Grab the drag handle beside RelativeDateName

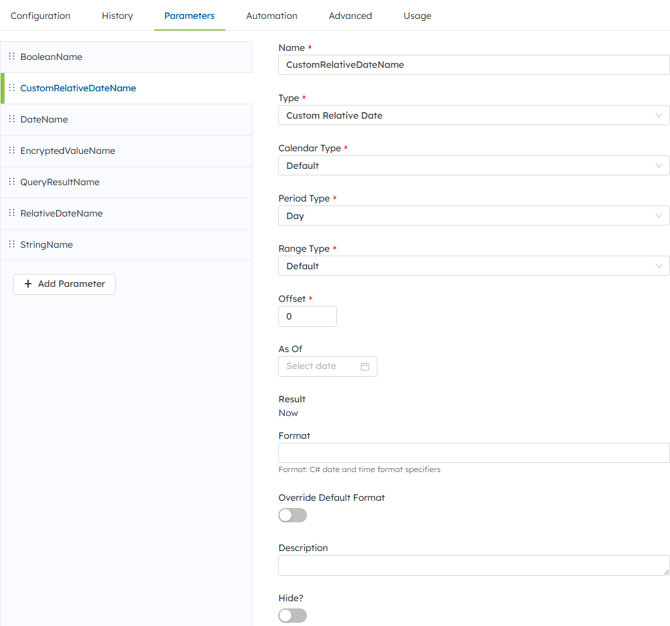(x=12, y=213)
